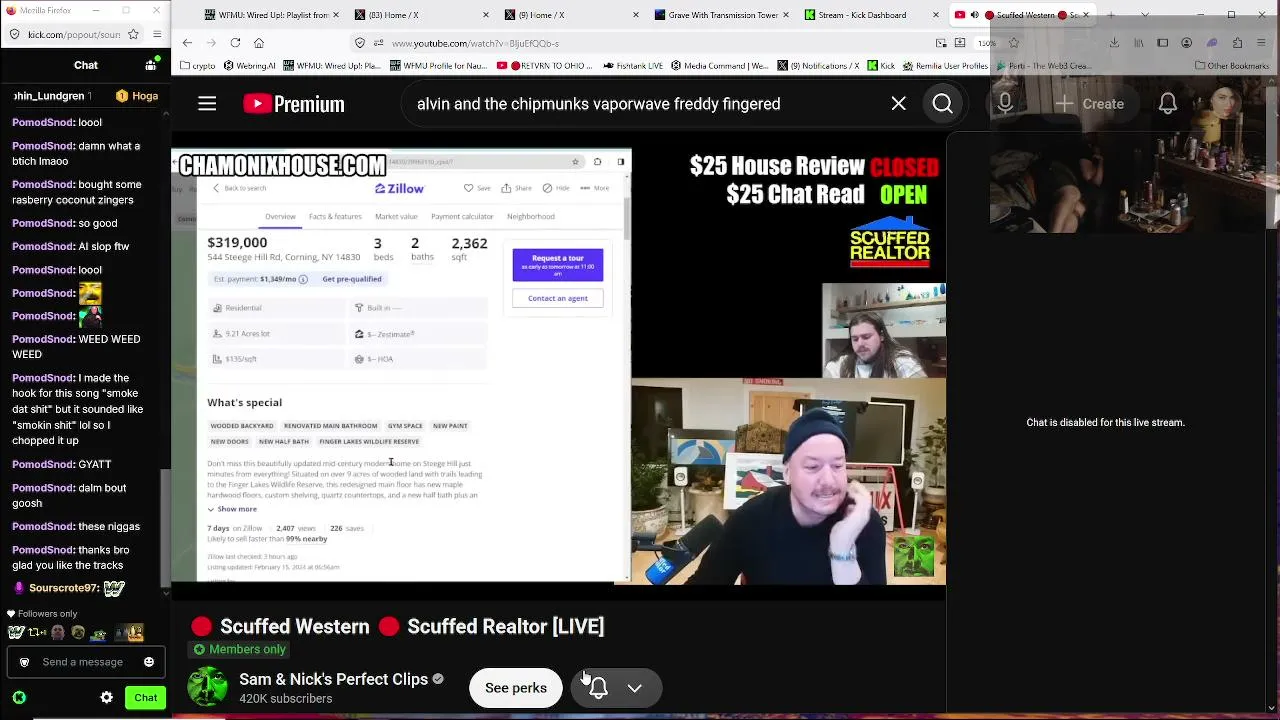The height and width of the screenshot is (720, 1280).
Task: Click the site info shield in kick popout
Action: pos(14,34)
